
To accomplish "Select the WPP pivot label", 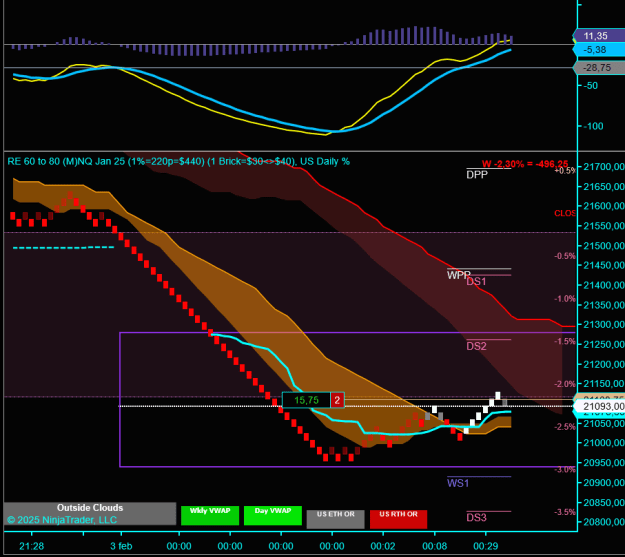I will (458, 275).
